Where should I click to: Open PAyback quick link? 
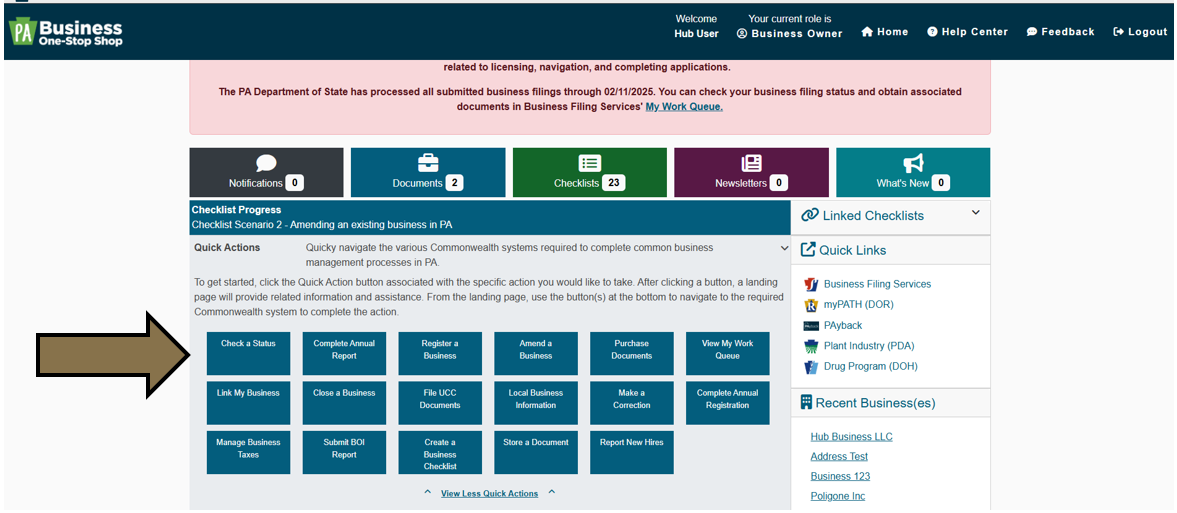[x=843, y=325]
